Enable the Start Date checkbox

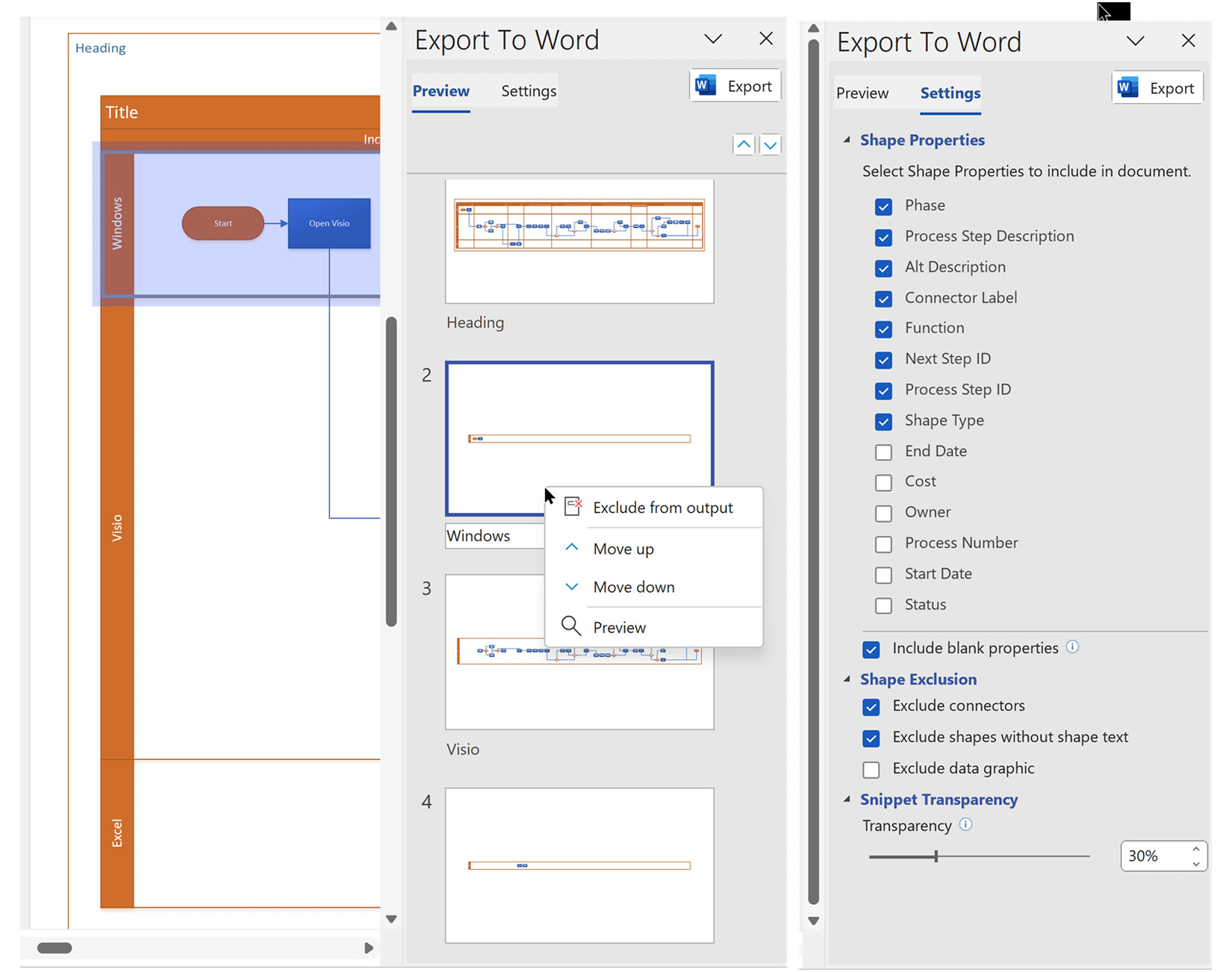click(x=883, y=575)
